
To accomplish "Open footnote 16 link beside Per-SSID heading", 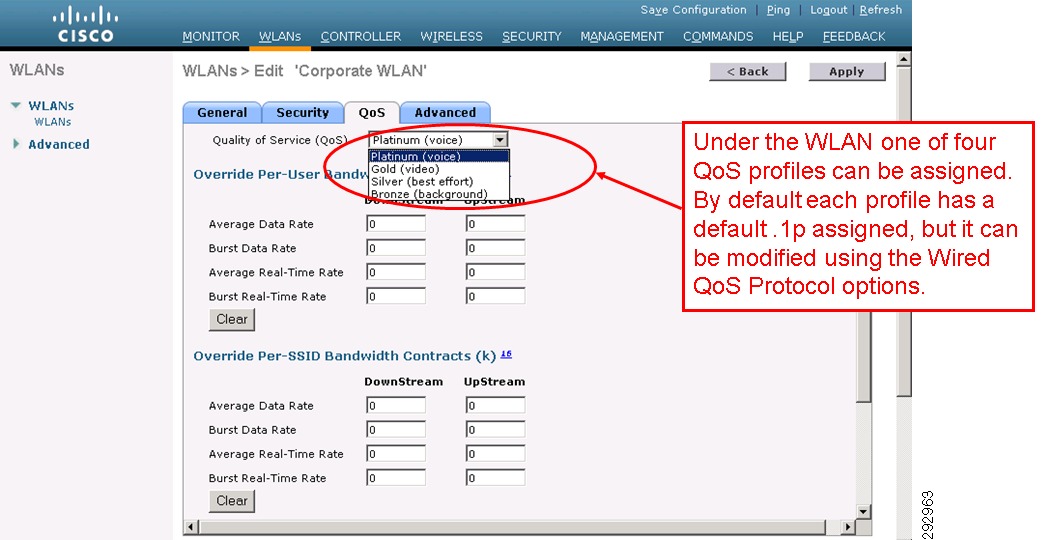I will [506, 354].
